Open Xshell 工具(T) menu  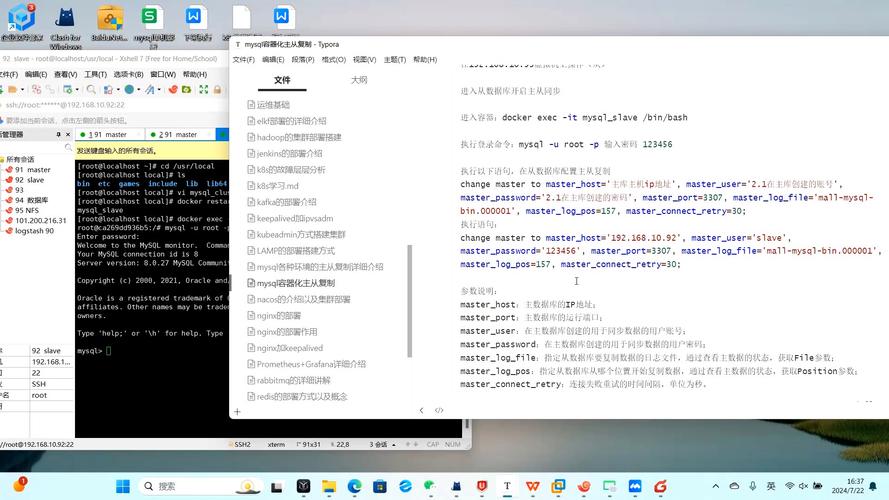(95, 74)
